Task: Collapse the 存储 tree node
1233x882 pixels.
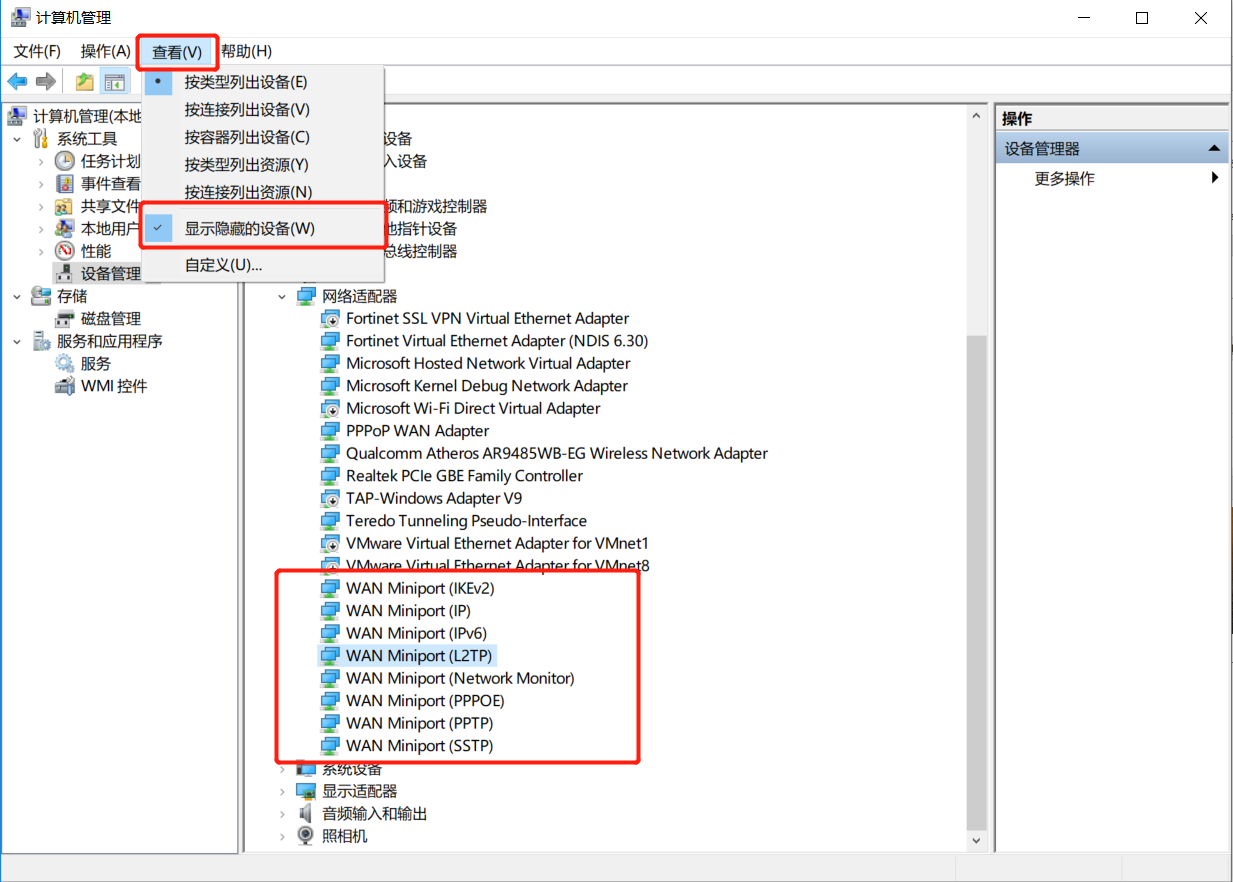Action: (x=17, y=296)
